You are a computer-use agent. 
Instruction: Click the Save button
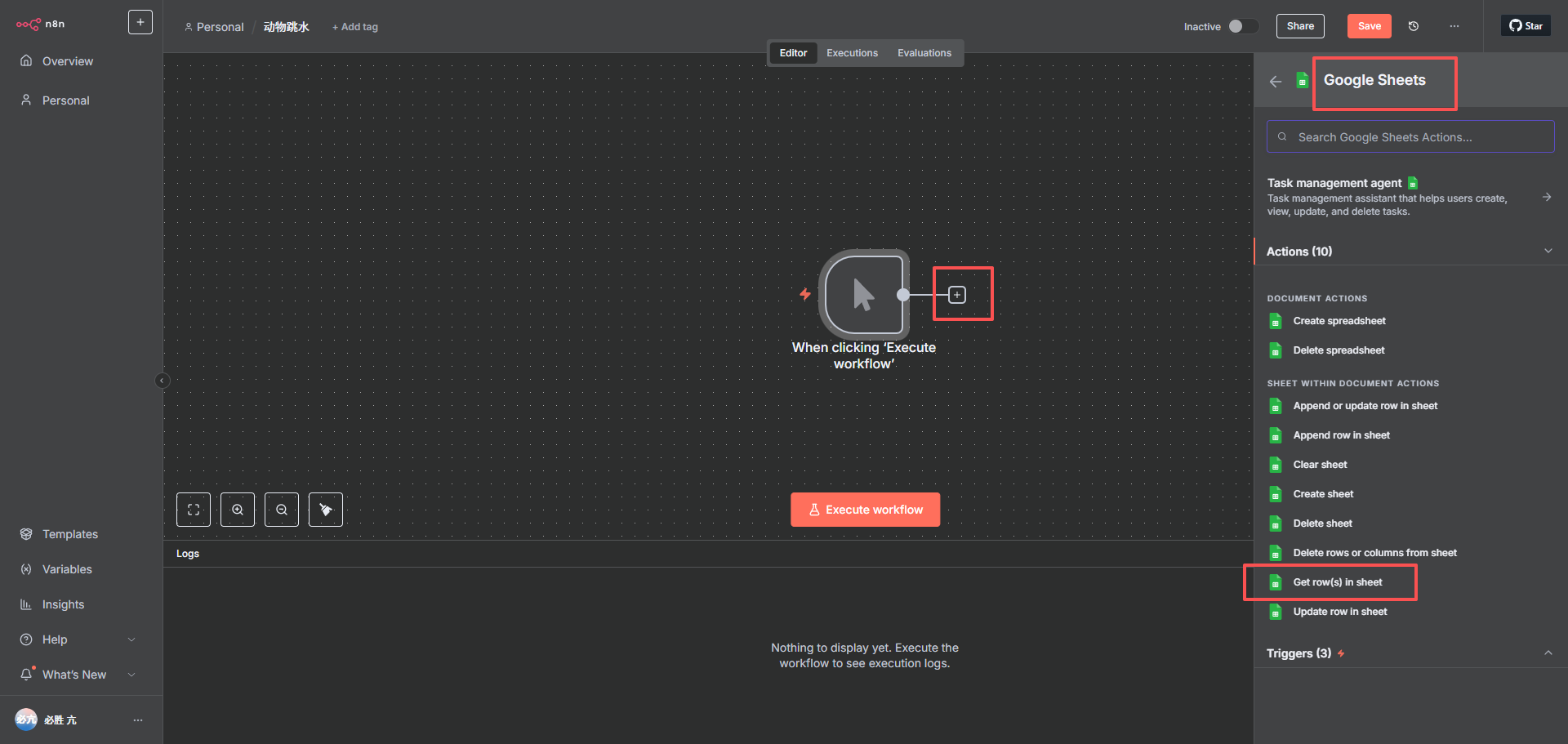[1370, 26]
